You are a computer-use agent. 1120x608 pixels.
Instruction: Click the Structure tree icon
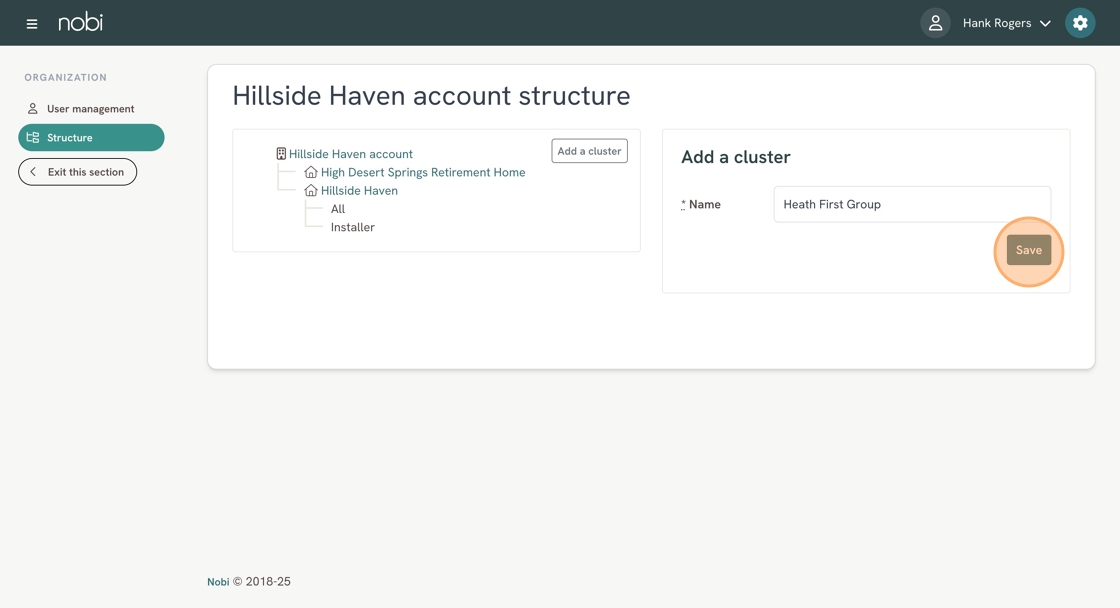[x=32, y=137]
